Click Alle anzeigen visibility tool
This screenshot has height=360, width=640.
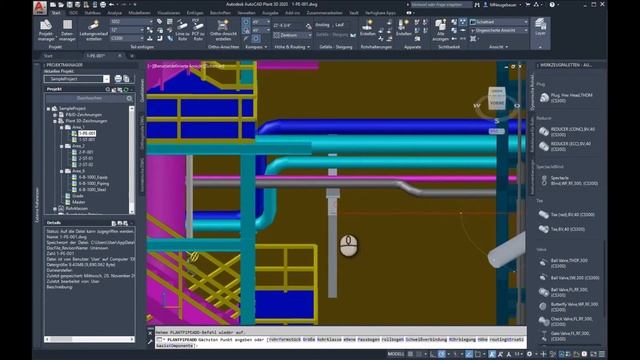coord(440,30)
